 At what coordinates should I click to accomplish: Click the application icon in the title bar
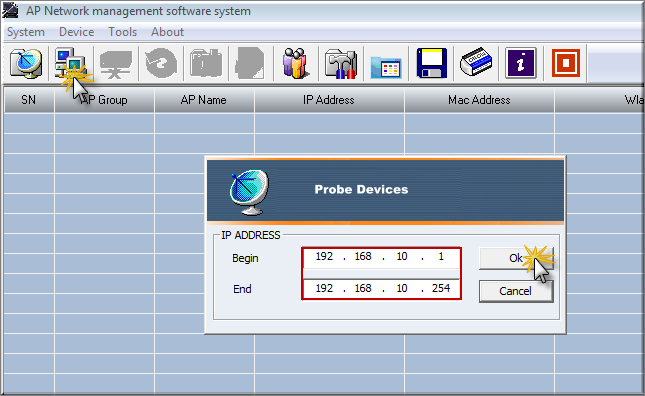[10, 10]
